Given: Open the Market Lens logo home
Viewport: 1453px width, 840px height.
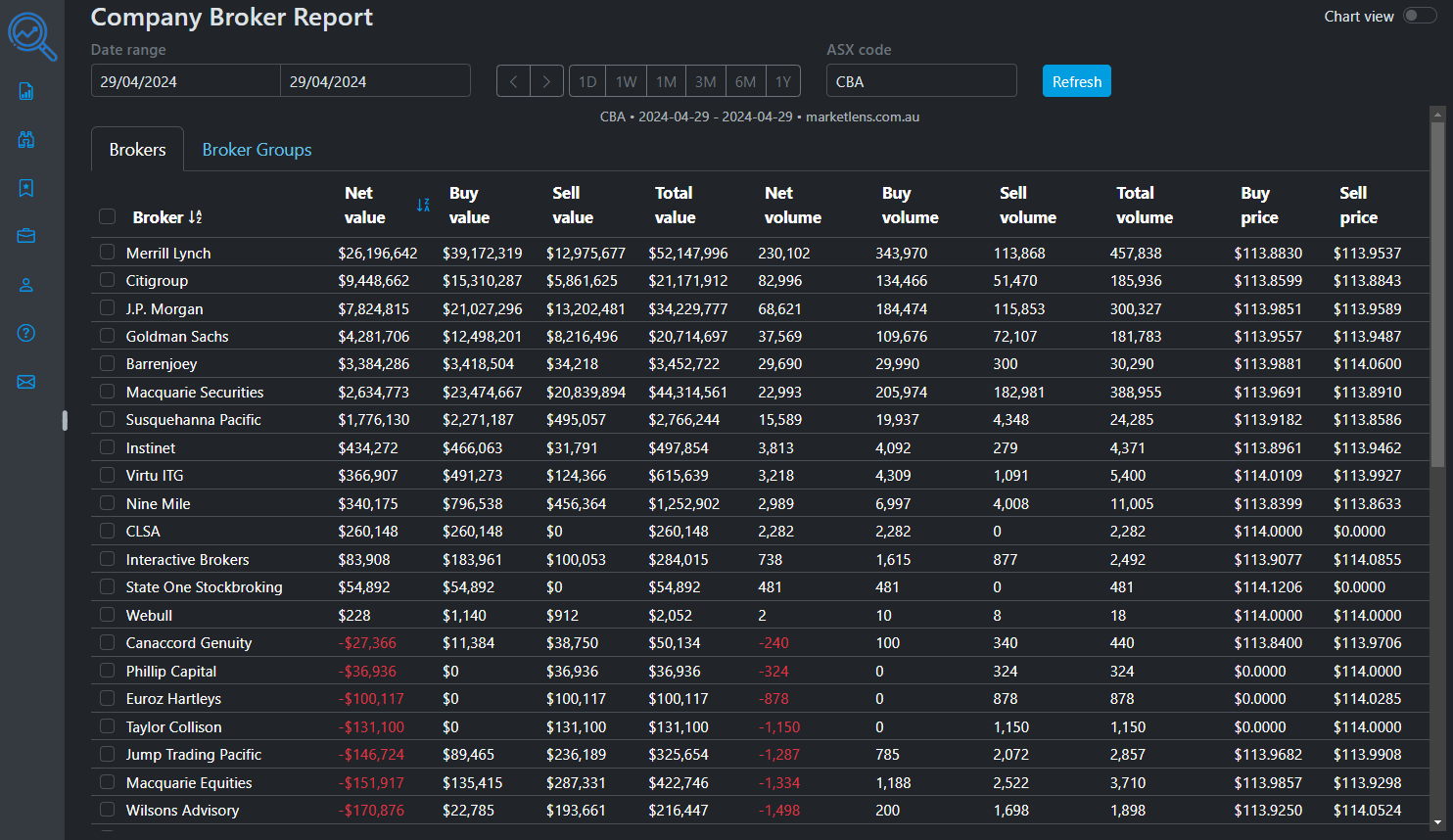Looking at the screenshot, I should click(32, 36).
